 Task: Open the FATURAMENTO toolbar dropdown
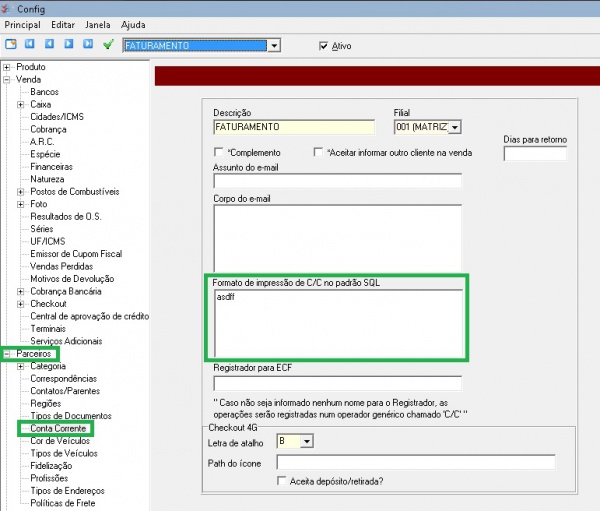(274, 45)
